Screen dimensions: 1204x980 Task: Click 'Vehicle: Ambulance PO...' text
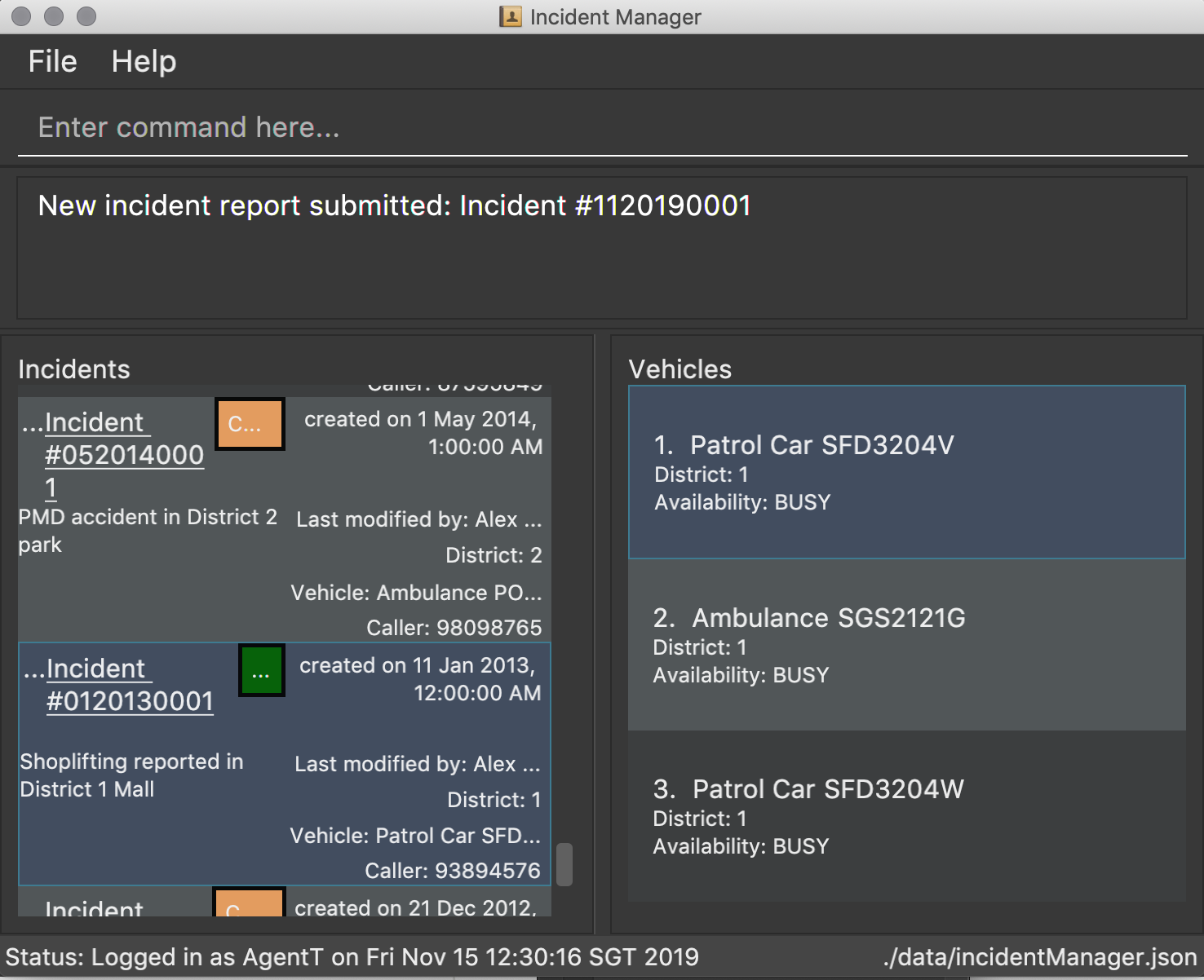[x=416, y=593]
